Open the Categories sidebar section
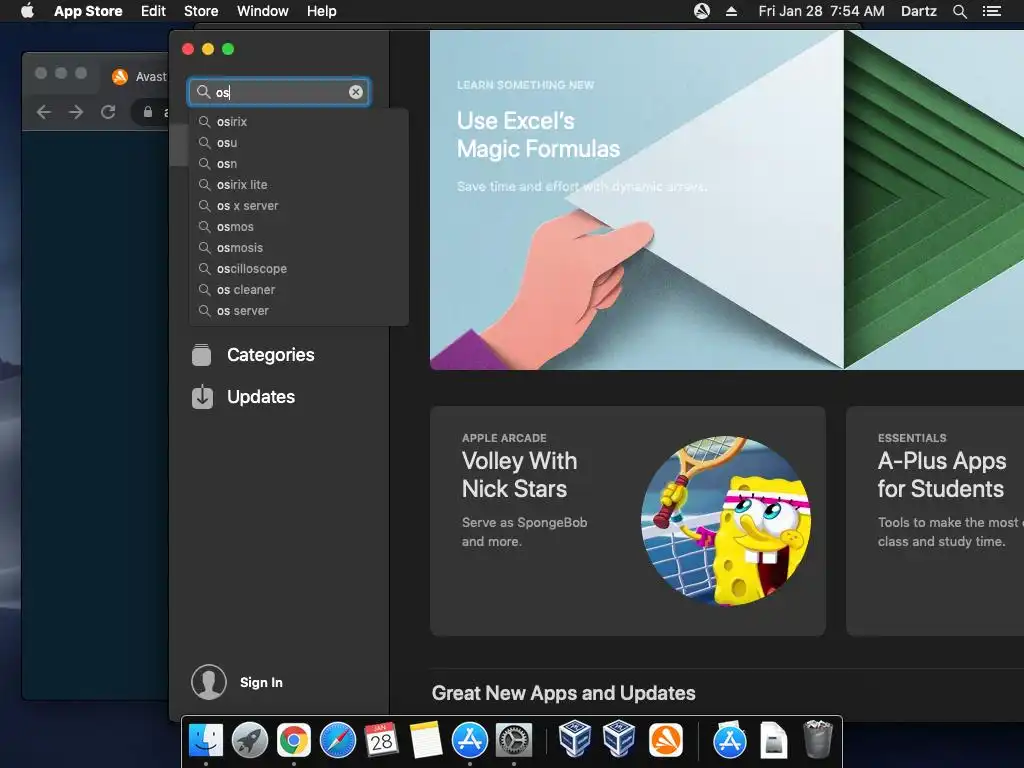 pyautogui.click(x=253, y=355)
